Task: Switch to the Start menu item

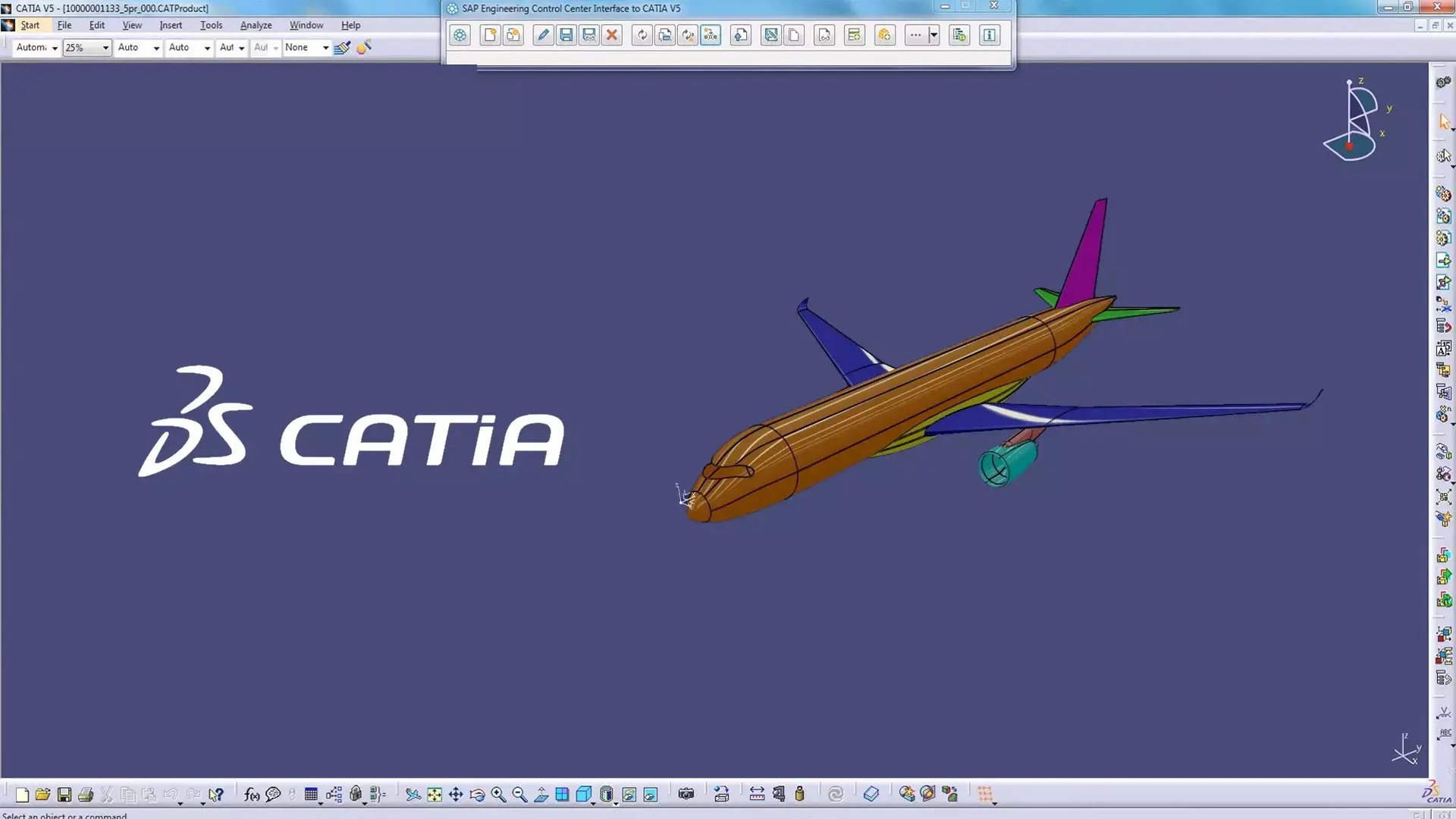Action: pos(30,25)
